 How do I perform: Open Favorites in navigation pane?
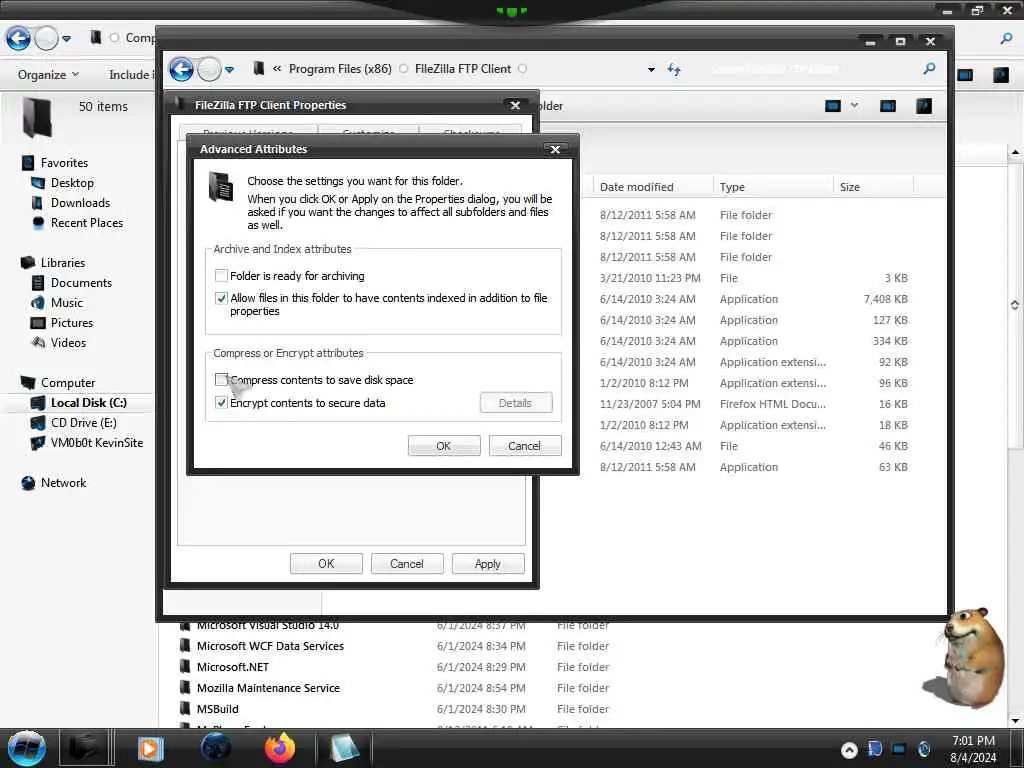click(x=63, y=163)
